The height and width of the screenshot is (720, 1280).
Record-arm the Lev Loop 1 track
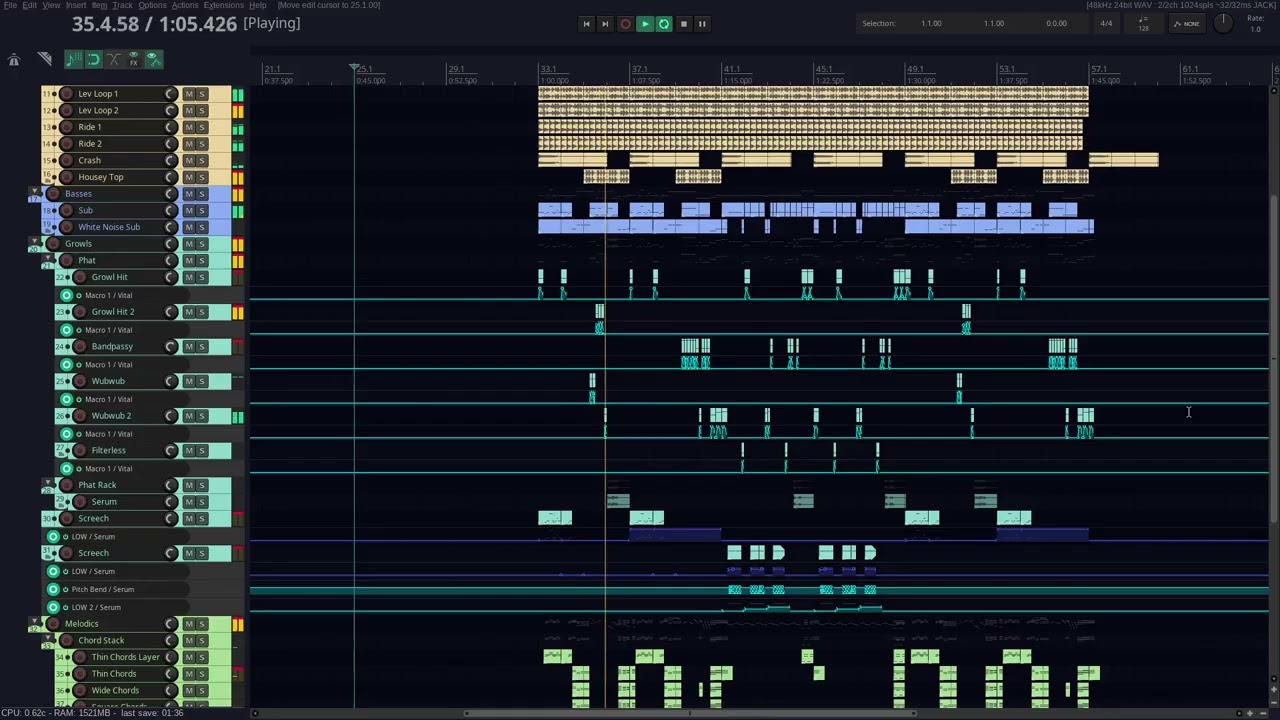[x=66, y=94]
